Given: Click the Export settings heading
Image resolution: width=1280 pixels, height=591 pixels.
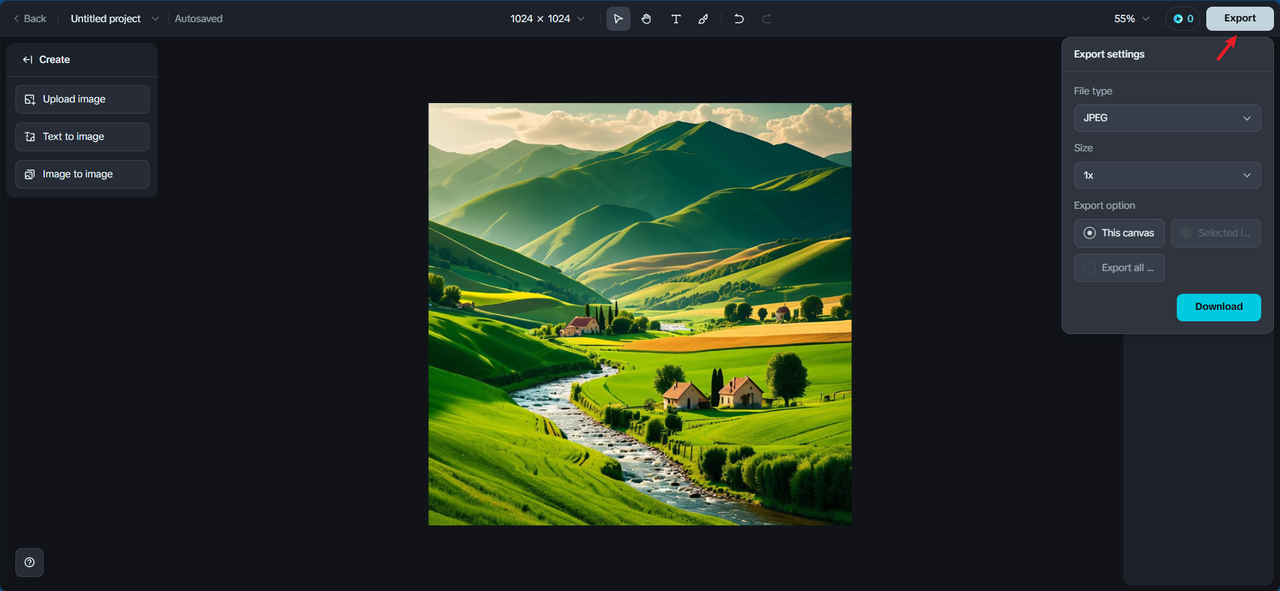Looking at the screenshot, I should [x=1109, y=54].
